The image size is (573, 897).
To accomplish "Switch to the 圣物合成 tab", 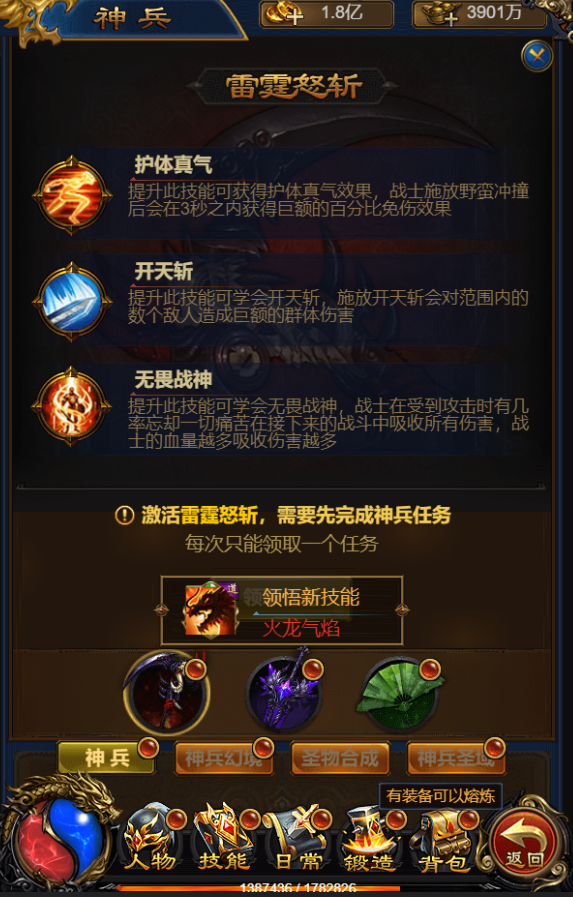I will [x=340, y=758].
